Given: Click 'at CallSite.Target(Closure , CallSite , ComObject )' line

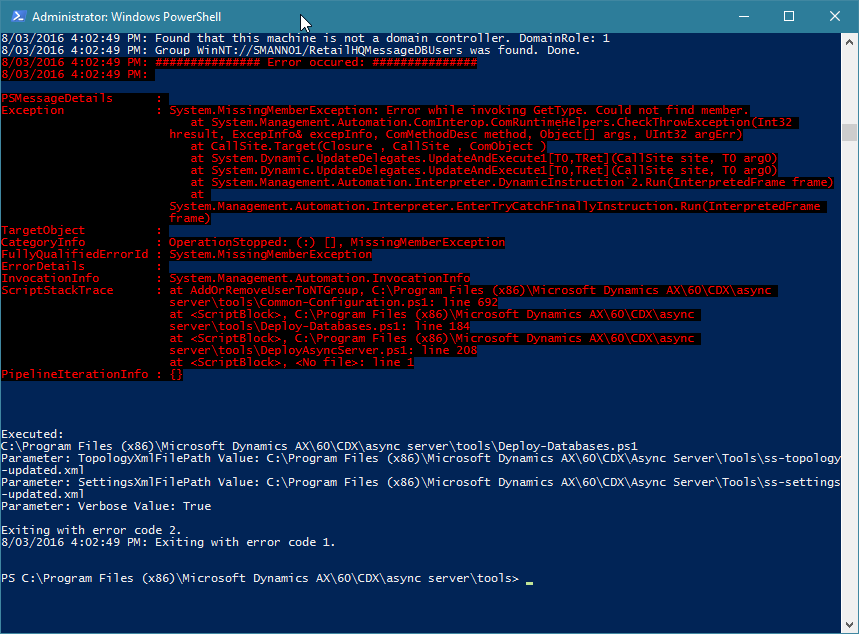Looking at the screenshot, I should (368, 147).
